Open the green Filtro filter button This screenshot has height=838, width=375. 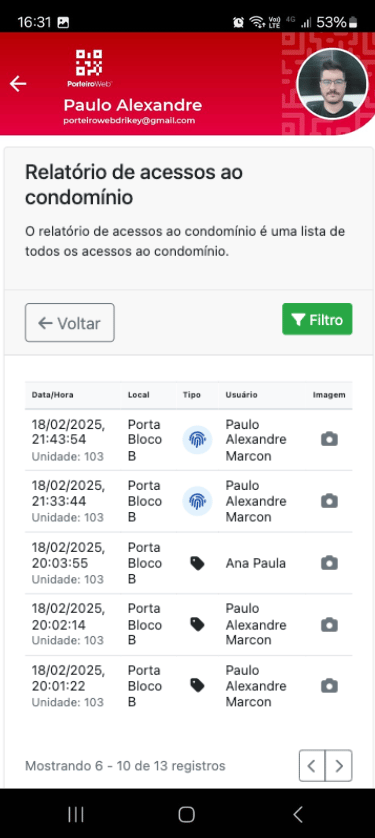click(317, 319)
